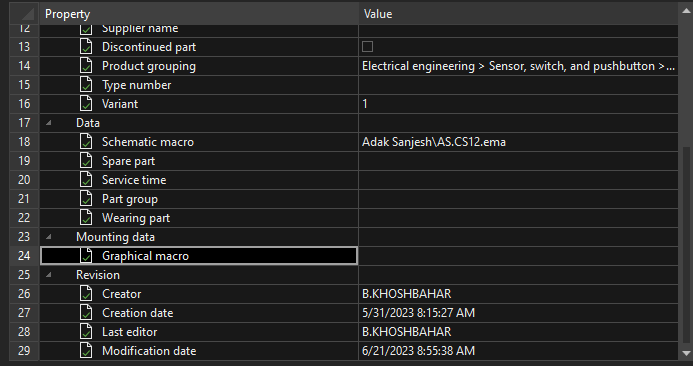Click the scrollbar down arrow
Screen dimensions: 693x366
pos(686,354)
